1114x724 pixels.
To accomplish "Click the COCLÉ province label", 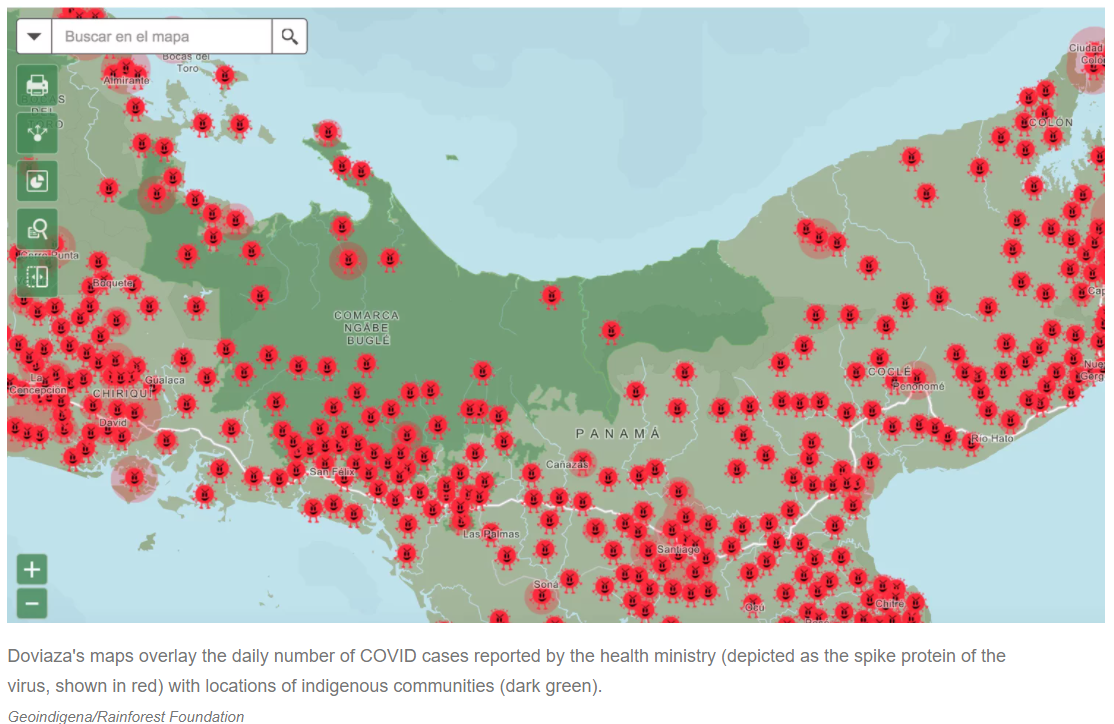I will (889, 372).
